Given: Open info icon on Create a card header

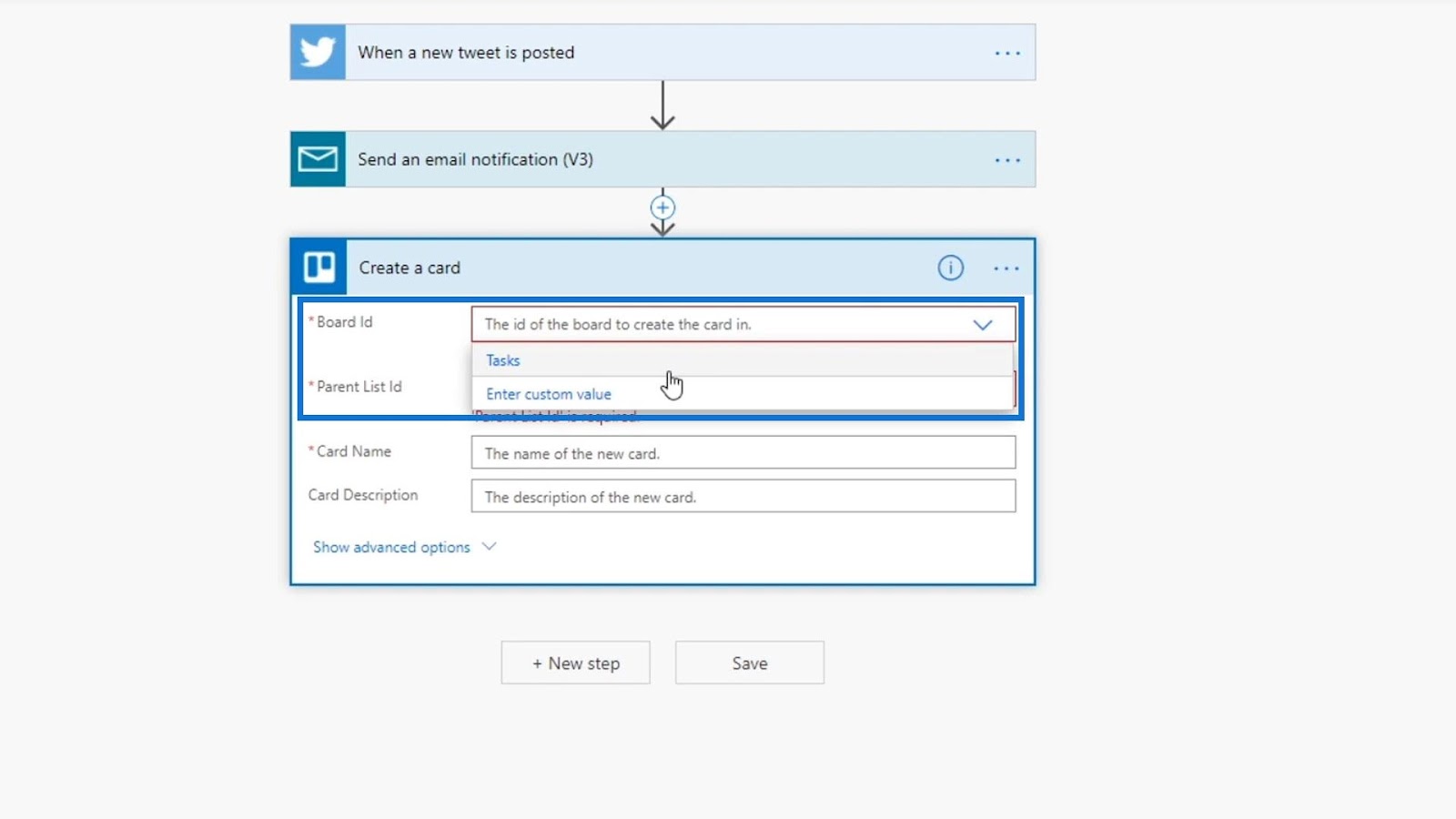Looking at the screenshot, I should tap(951, 268).
